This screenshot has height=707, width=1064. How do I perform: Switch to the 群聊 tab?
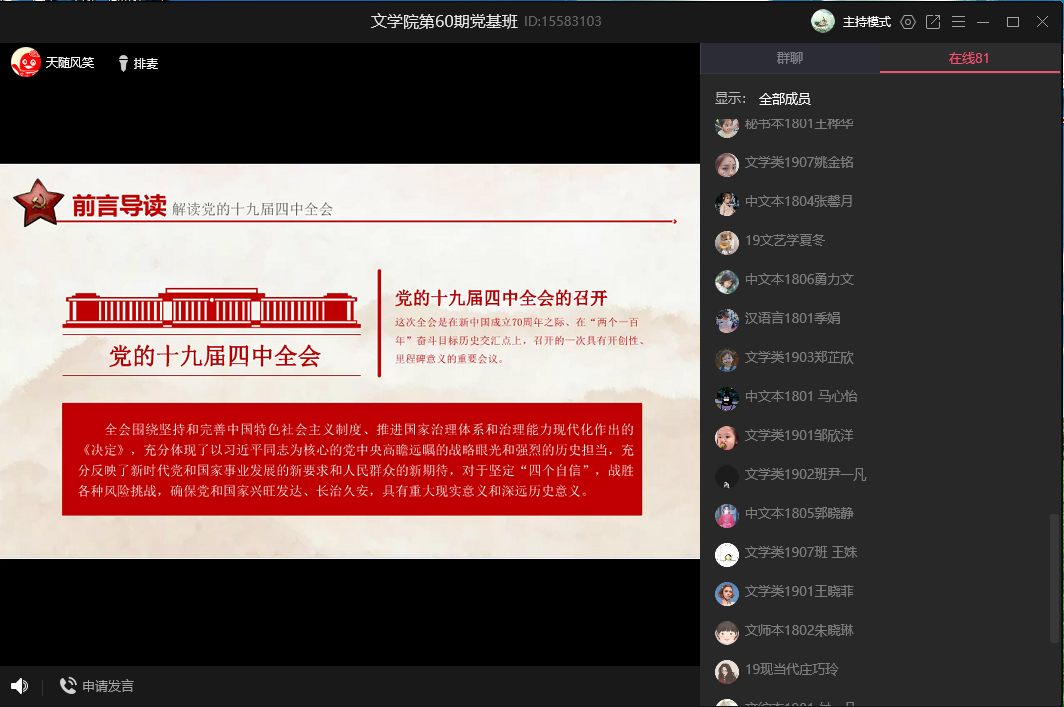coord(790,58)
